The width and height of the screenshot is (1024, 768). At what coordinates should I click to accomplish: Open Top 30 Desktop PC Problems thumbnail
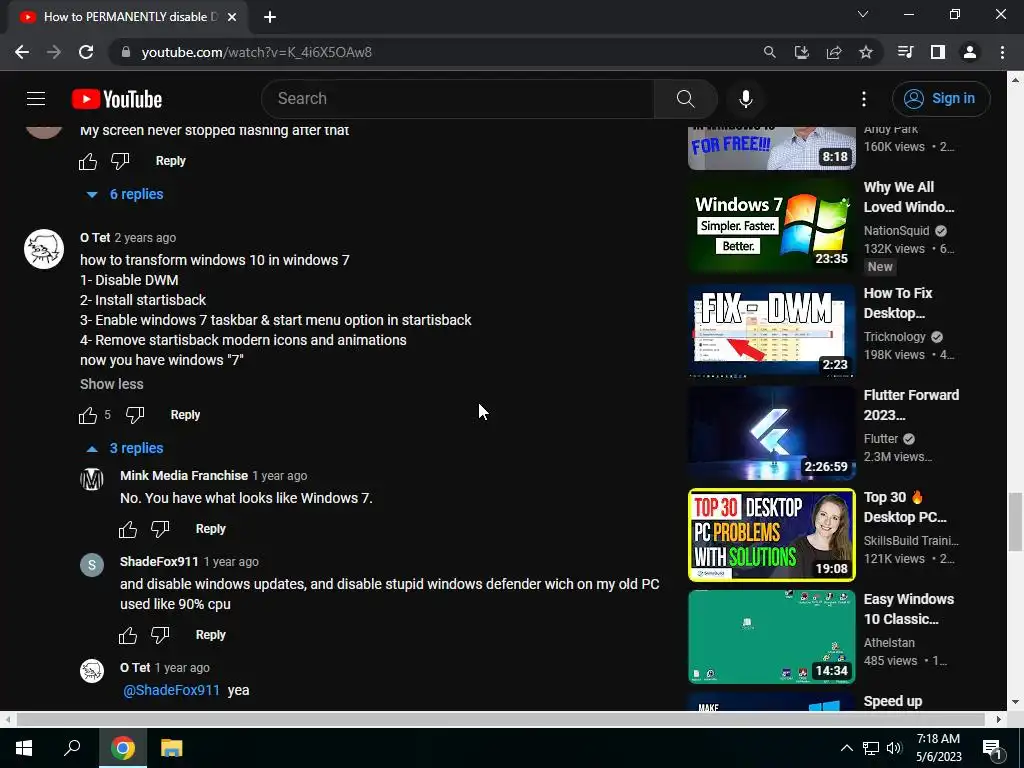coord(771,535)
